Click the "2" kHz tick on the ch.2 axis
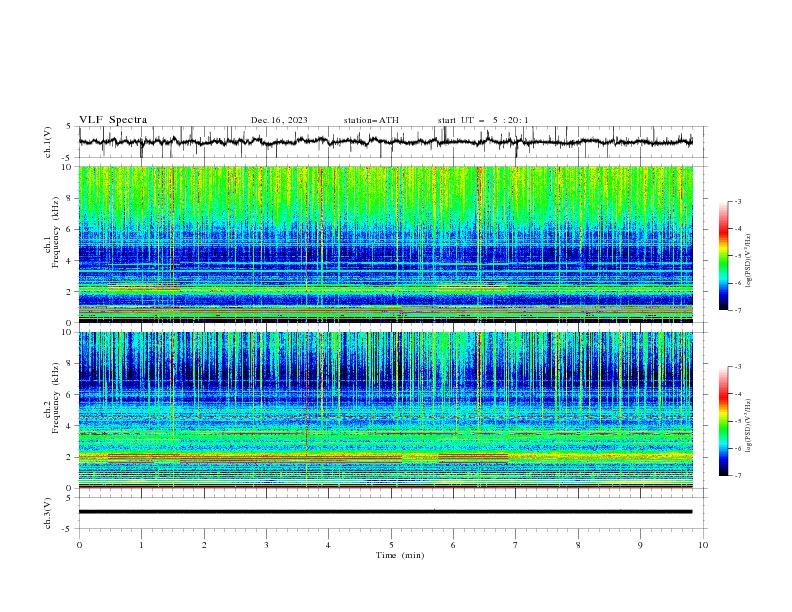This screenshot has height=612, width=792. (70, 457)
